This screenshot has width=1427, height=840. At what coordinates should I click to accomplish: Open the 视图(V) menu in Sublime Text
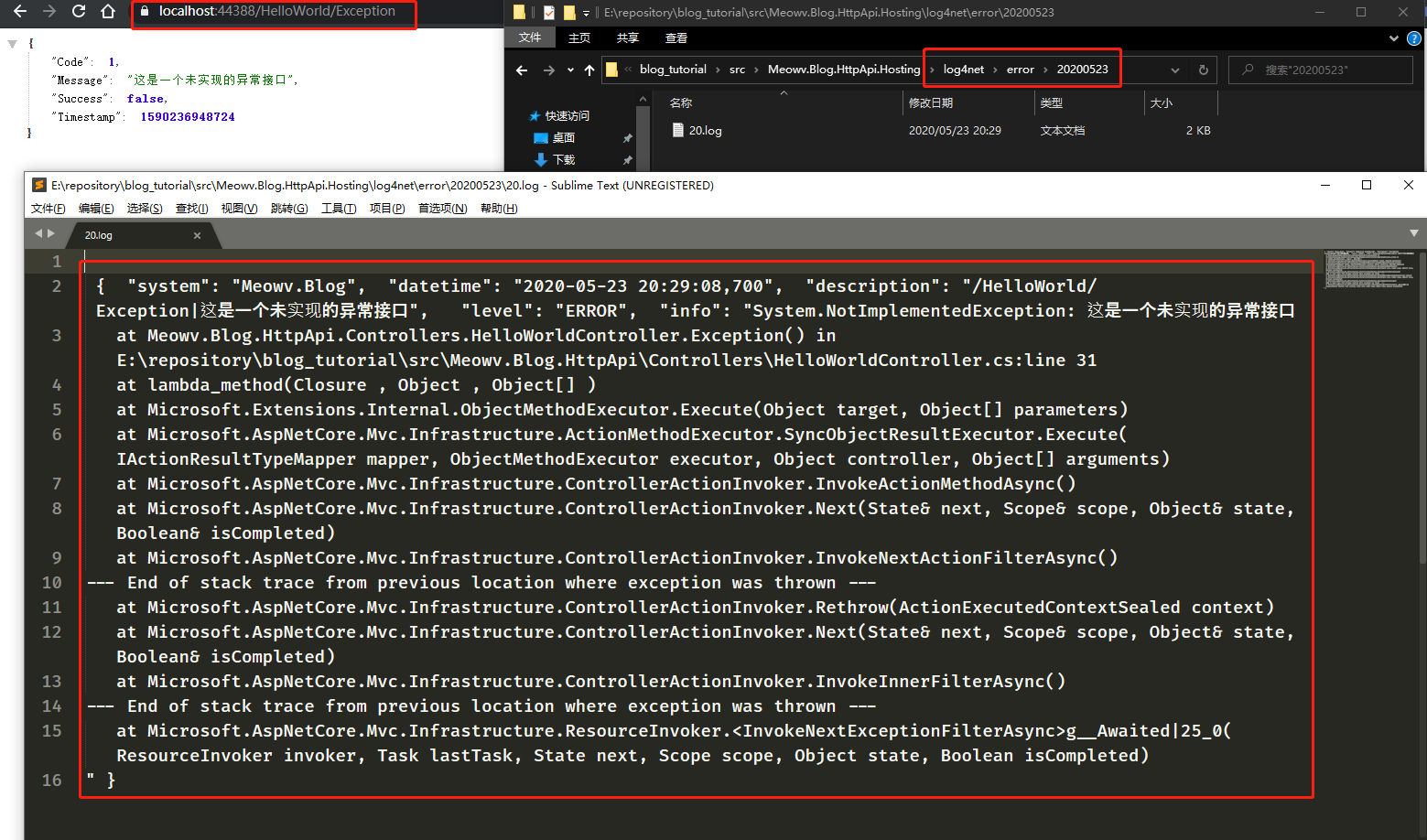239,209
